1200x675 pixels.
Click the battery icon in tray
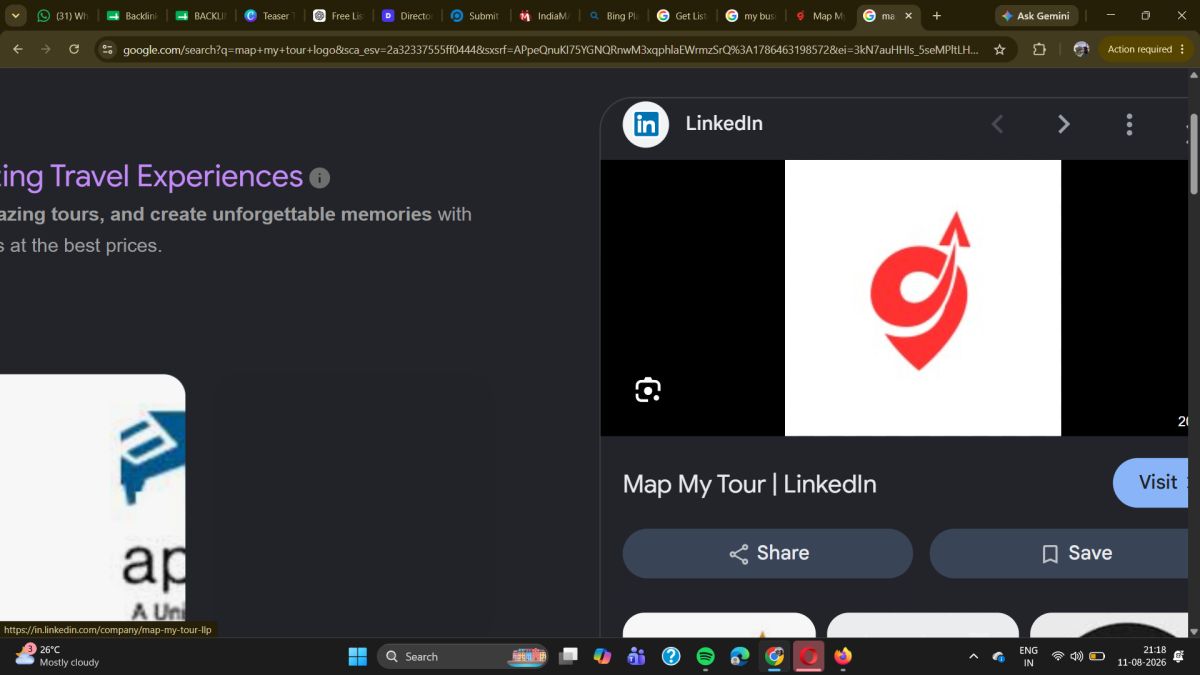pos(1097,656)
